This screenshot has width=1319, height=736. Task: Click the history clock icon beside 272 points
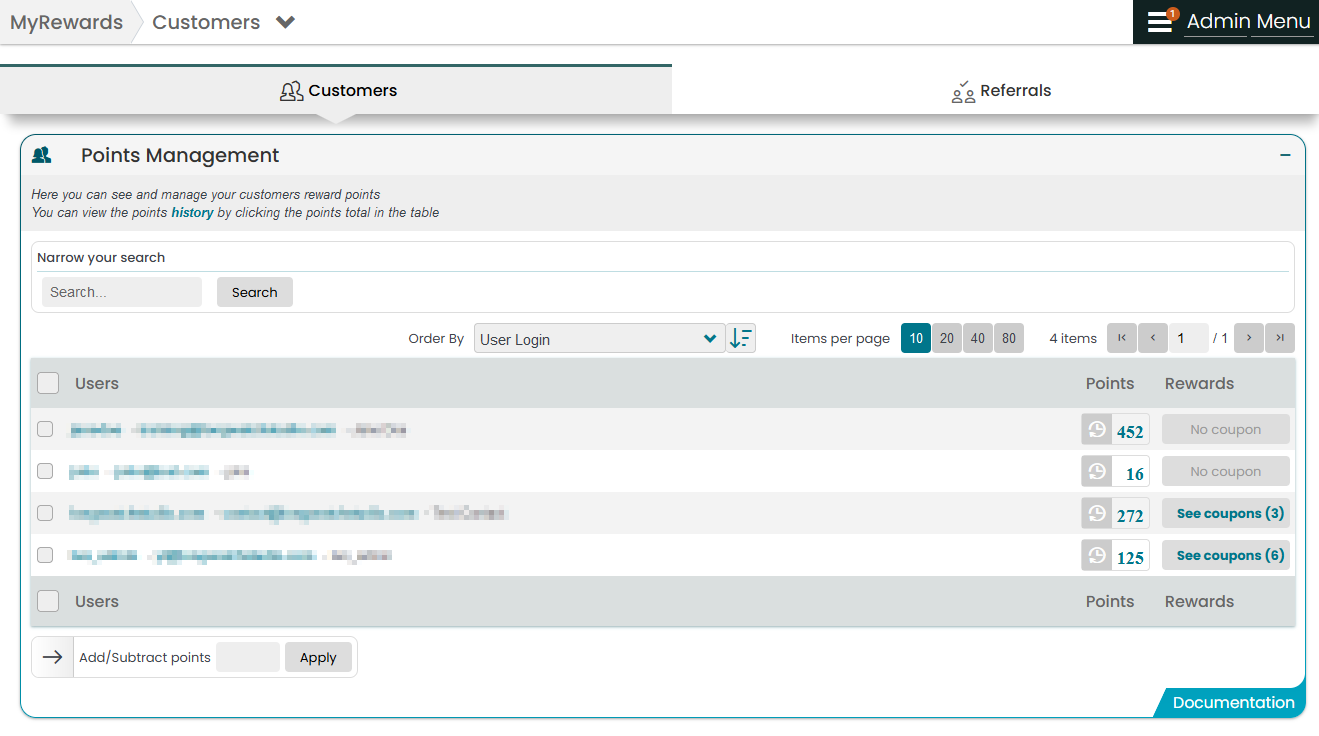click(x=1095, y=513)
